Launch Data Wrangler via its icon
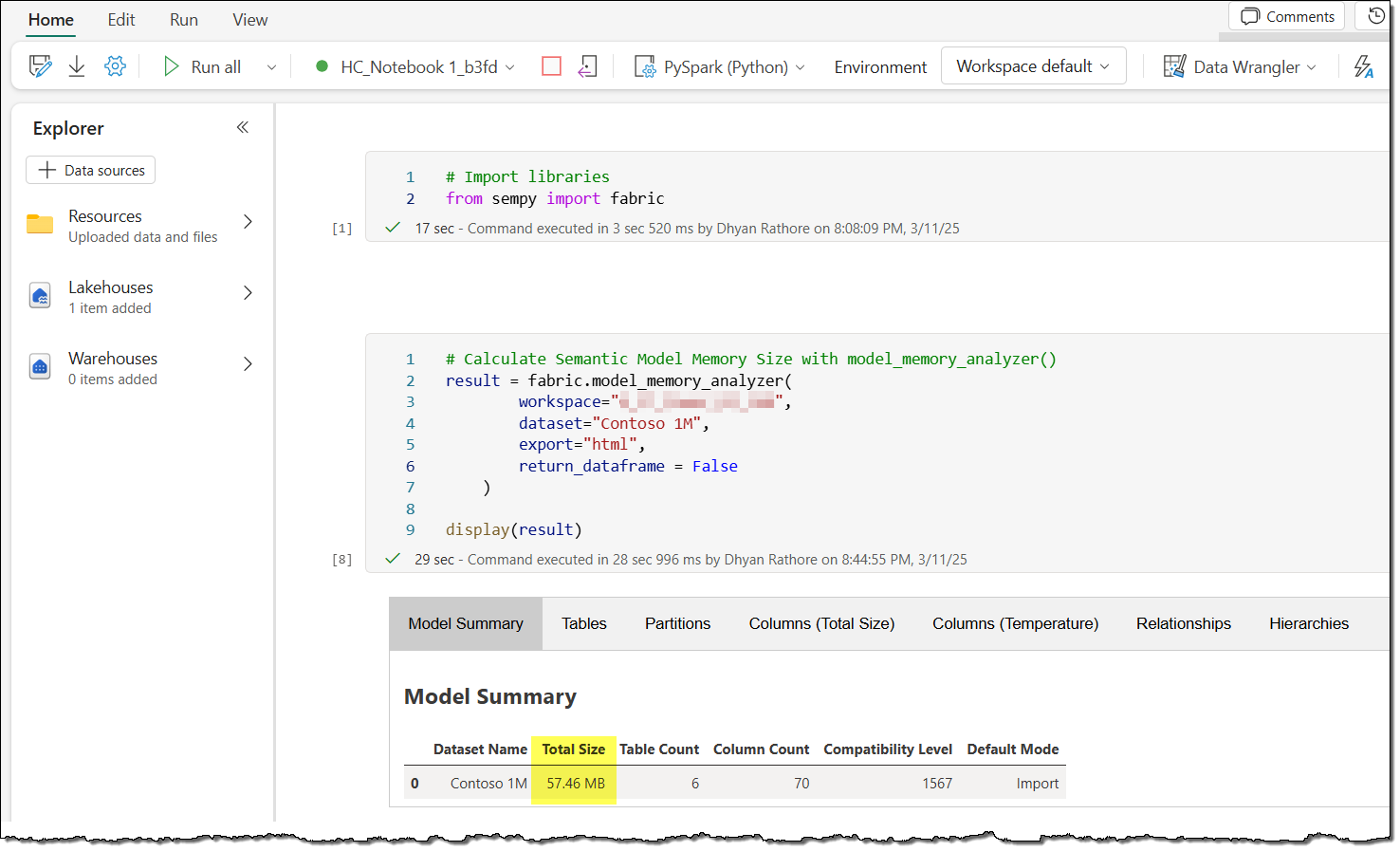 1174,66
